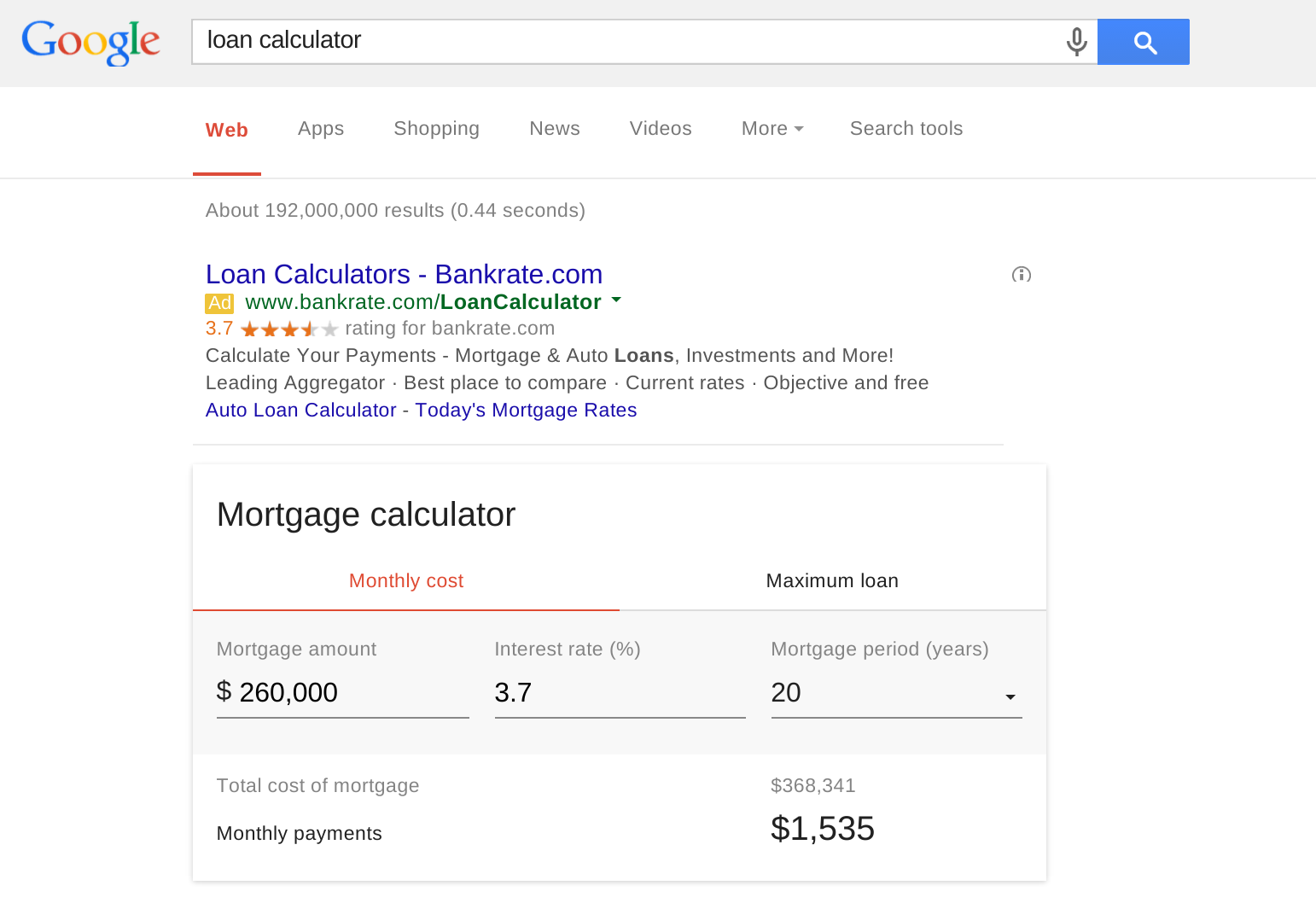Open the Loan Calculators Bankrate result

404,274
